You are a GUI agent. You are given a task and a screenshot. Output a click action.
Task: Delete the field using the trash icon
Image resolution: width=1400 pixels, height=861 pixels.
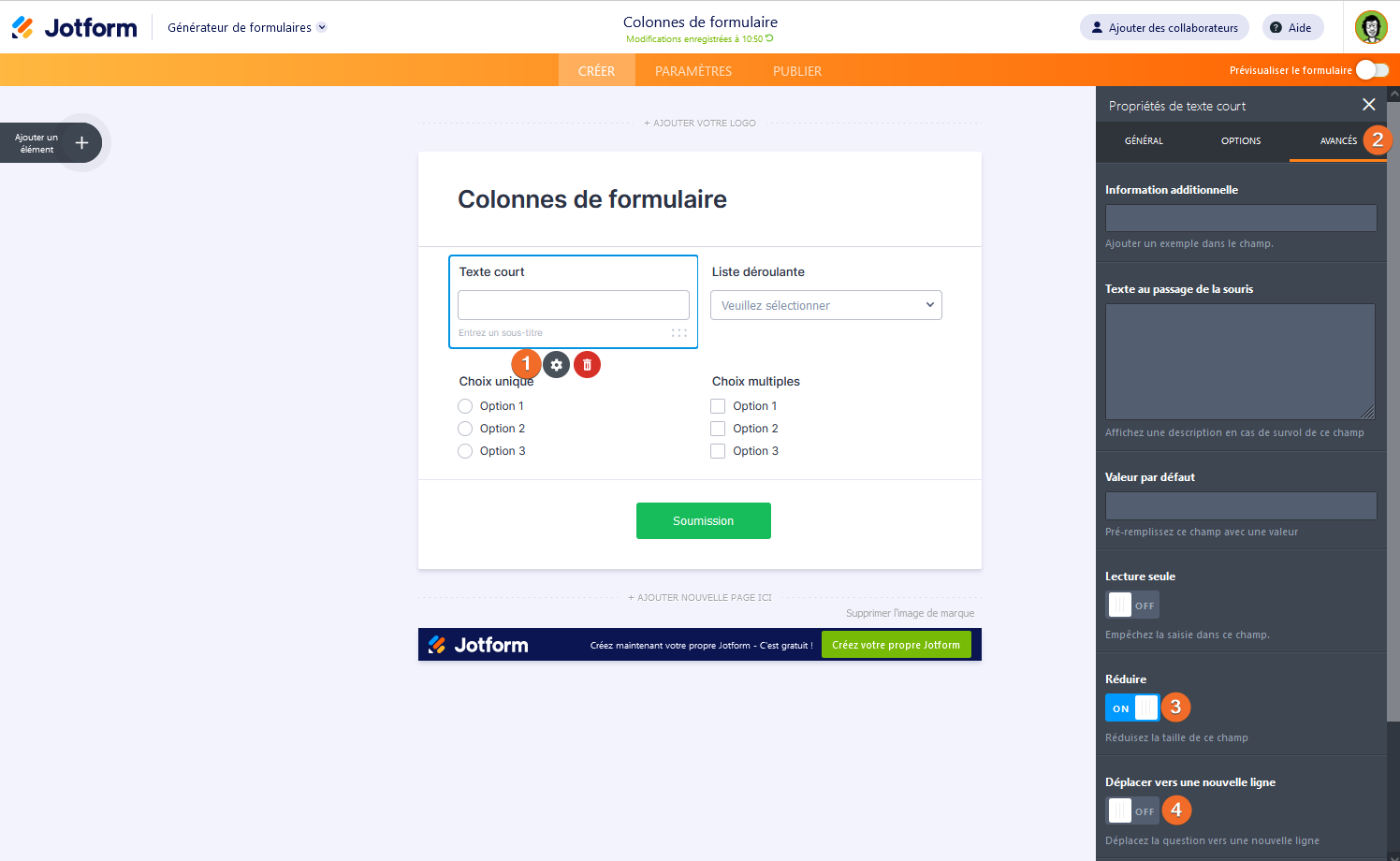point(587,364)
